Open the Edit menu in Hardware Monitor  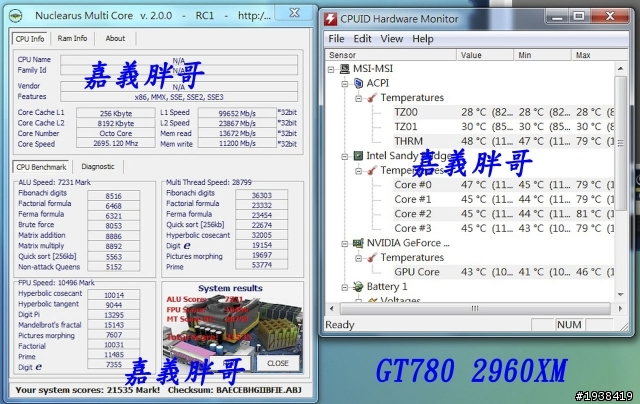pyautogui.click(x=362, y=39)
